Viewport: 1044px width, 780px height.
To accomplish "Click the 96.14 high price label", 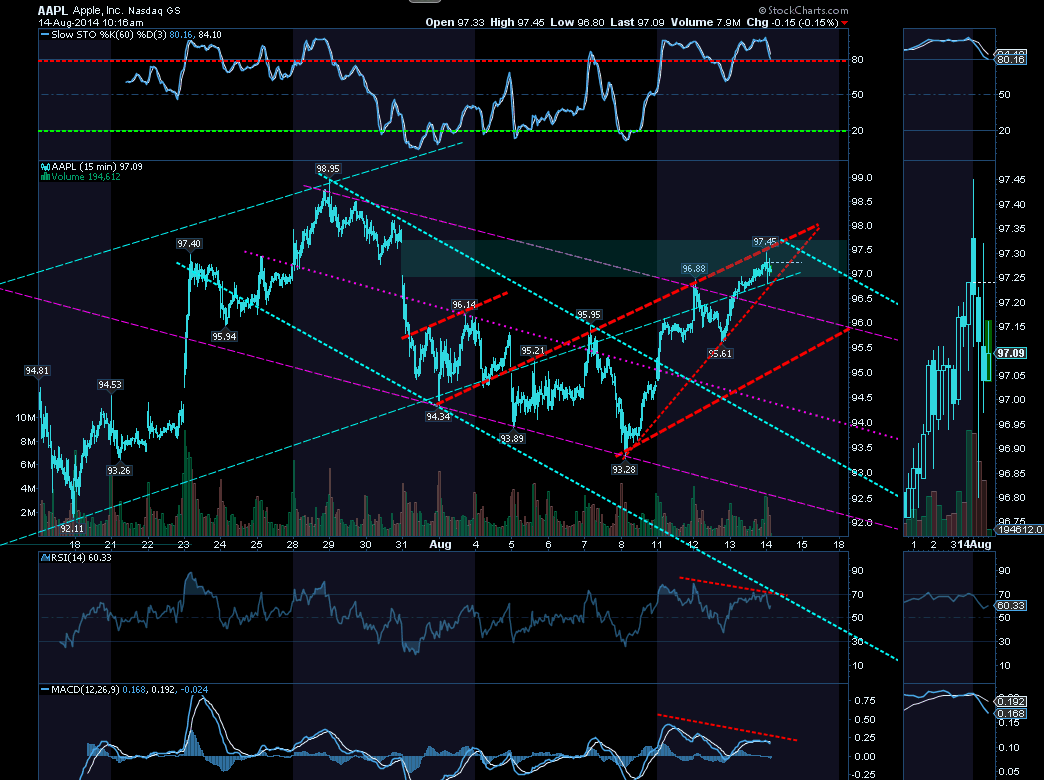I will click(x=464, y=305).
